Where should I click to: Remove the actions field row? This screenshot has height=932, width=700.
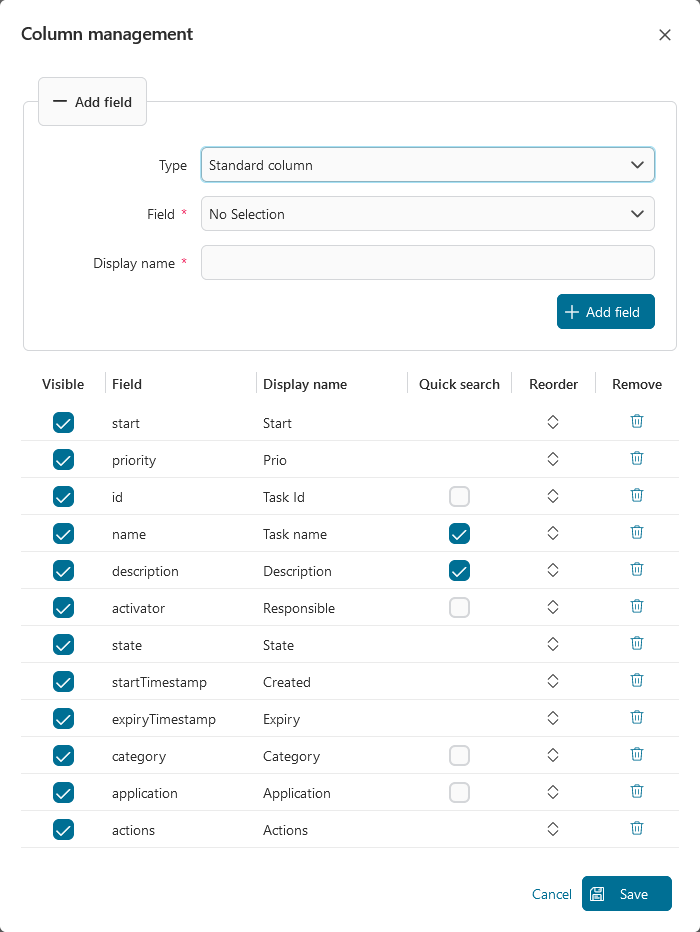pyautogui.click(x=636, y=828)
